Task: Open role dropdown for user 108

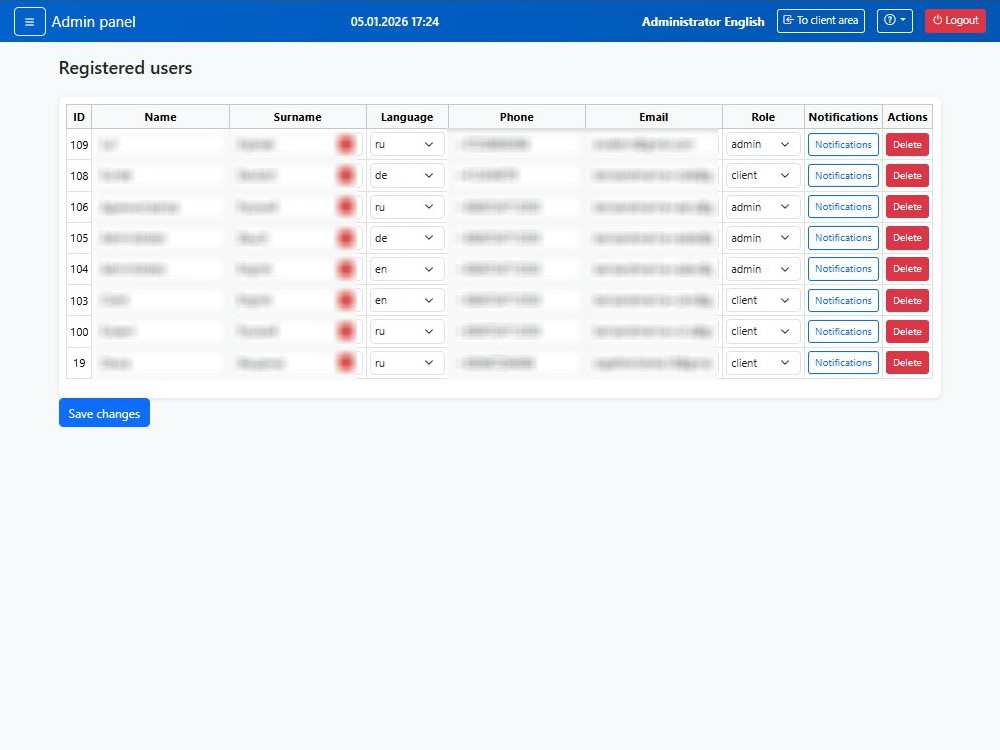Action: pos(763,175)
